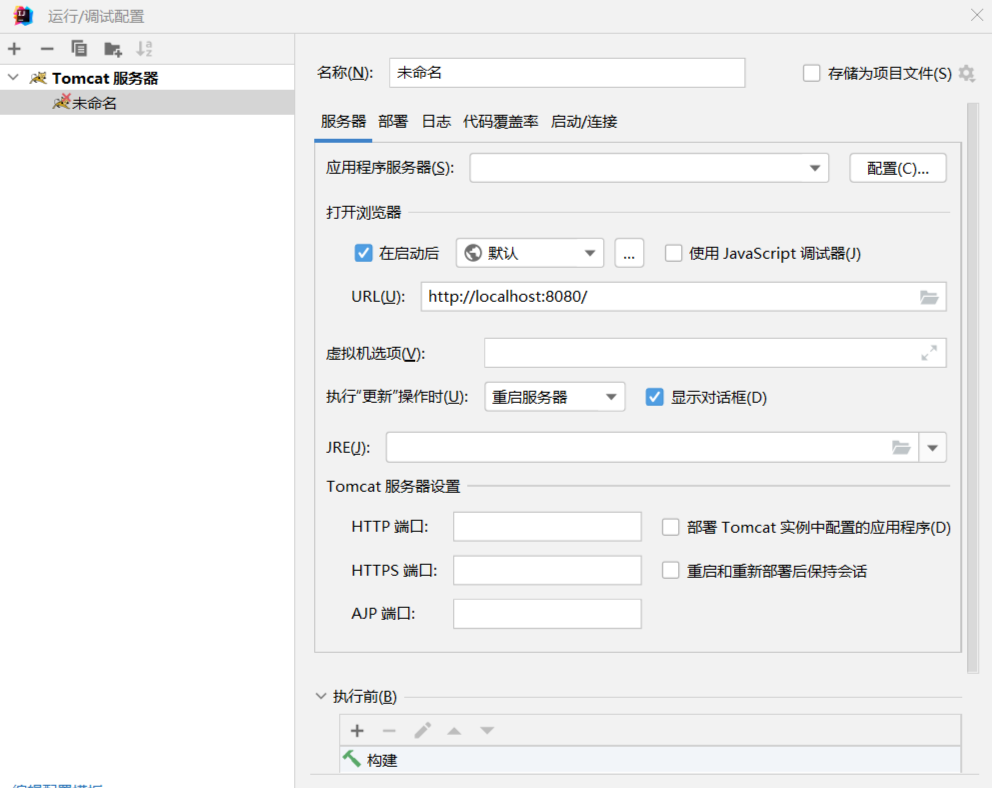Move before-launch task up
Screen dimensions: 992x788
(x=454, y=731)
